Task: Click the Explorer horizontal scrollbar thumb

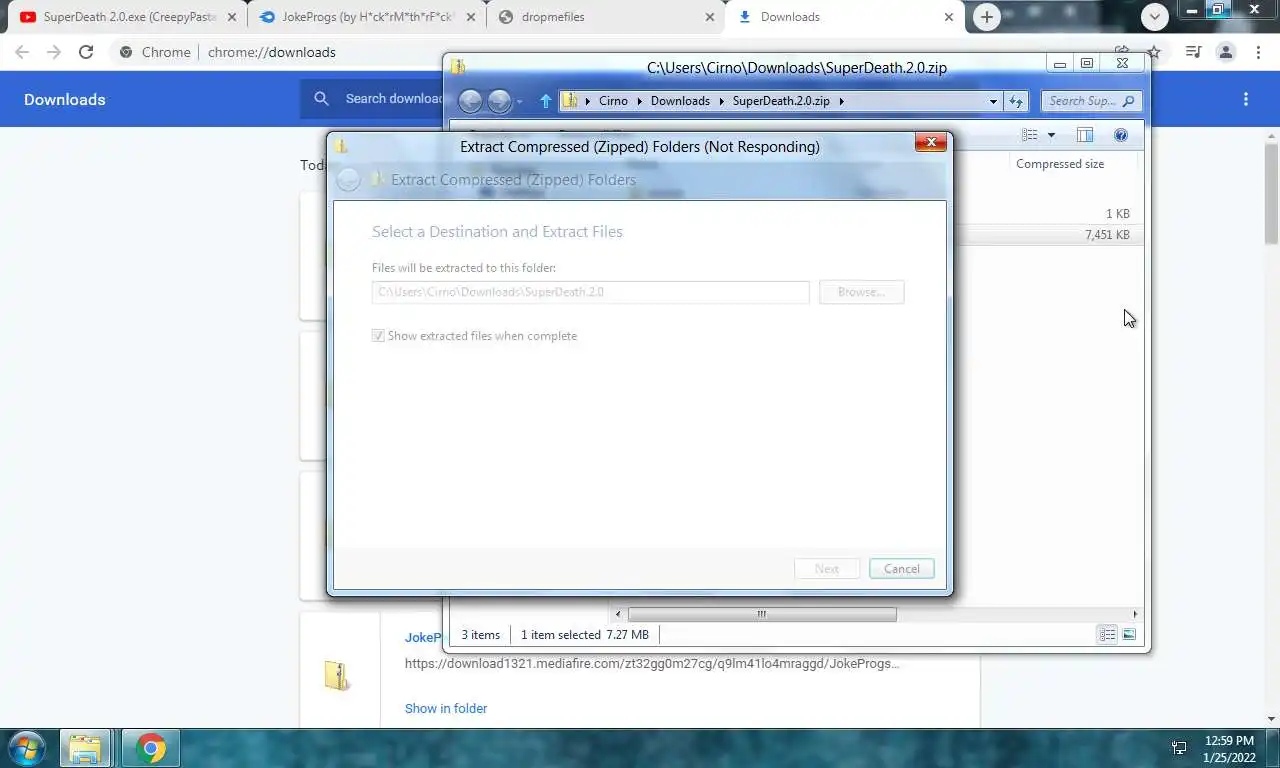Action: coord(762,614)
